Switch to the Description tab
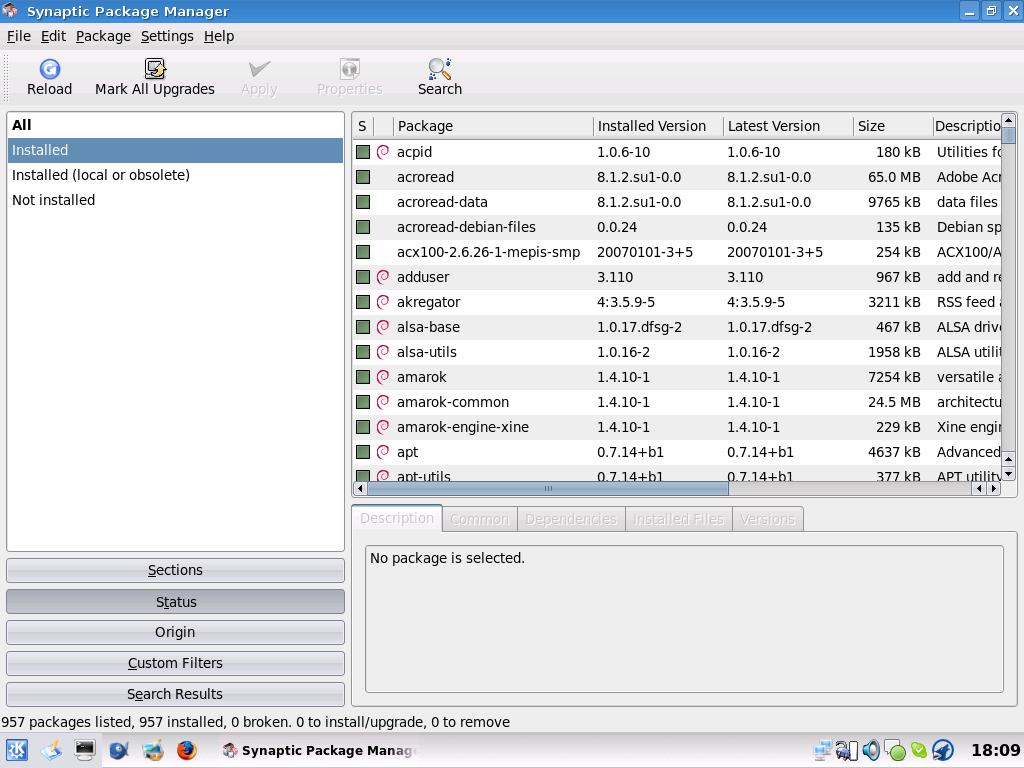Image resolution: width=1024 pixels, height=768 pixels. (x=396, y=518)
